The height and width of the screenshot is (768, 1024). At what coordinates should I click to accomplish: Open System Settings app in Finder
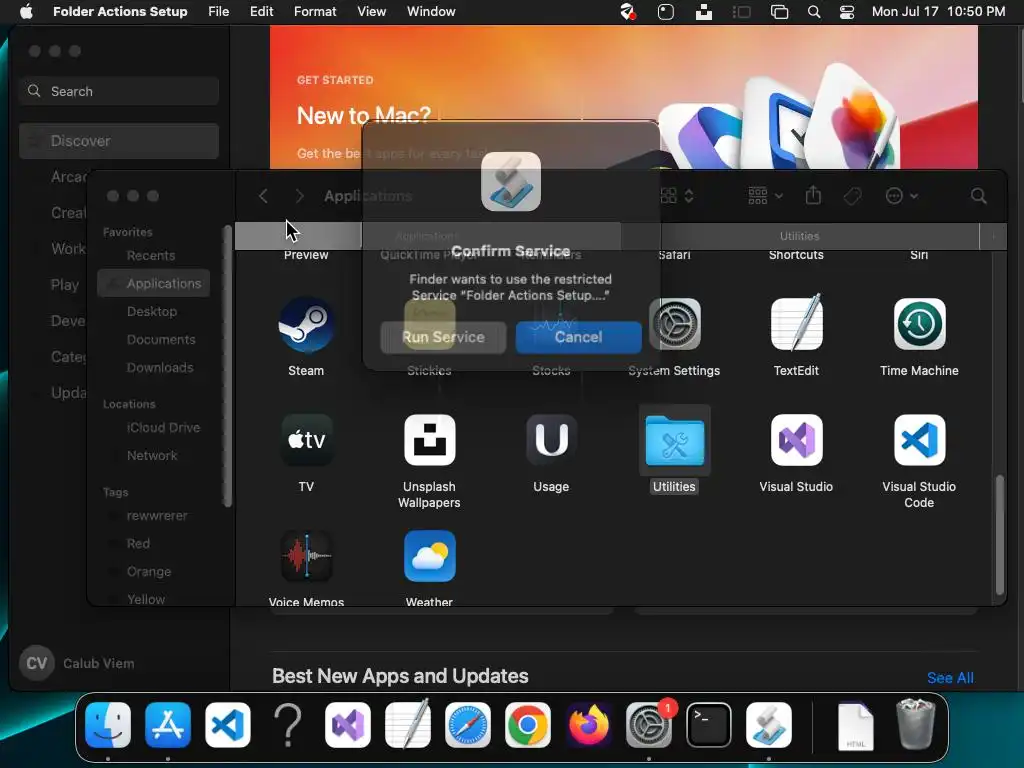click(x=675, y=324)
